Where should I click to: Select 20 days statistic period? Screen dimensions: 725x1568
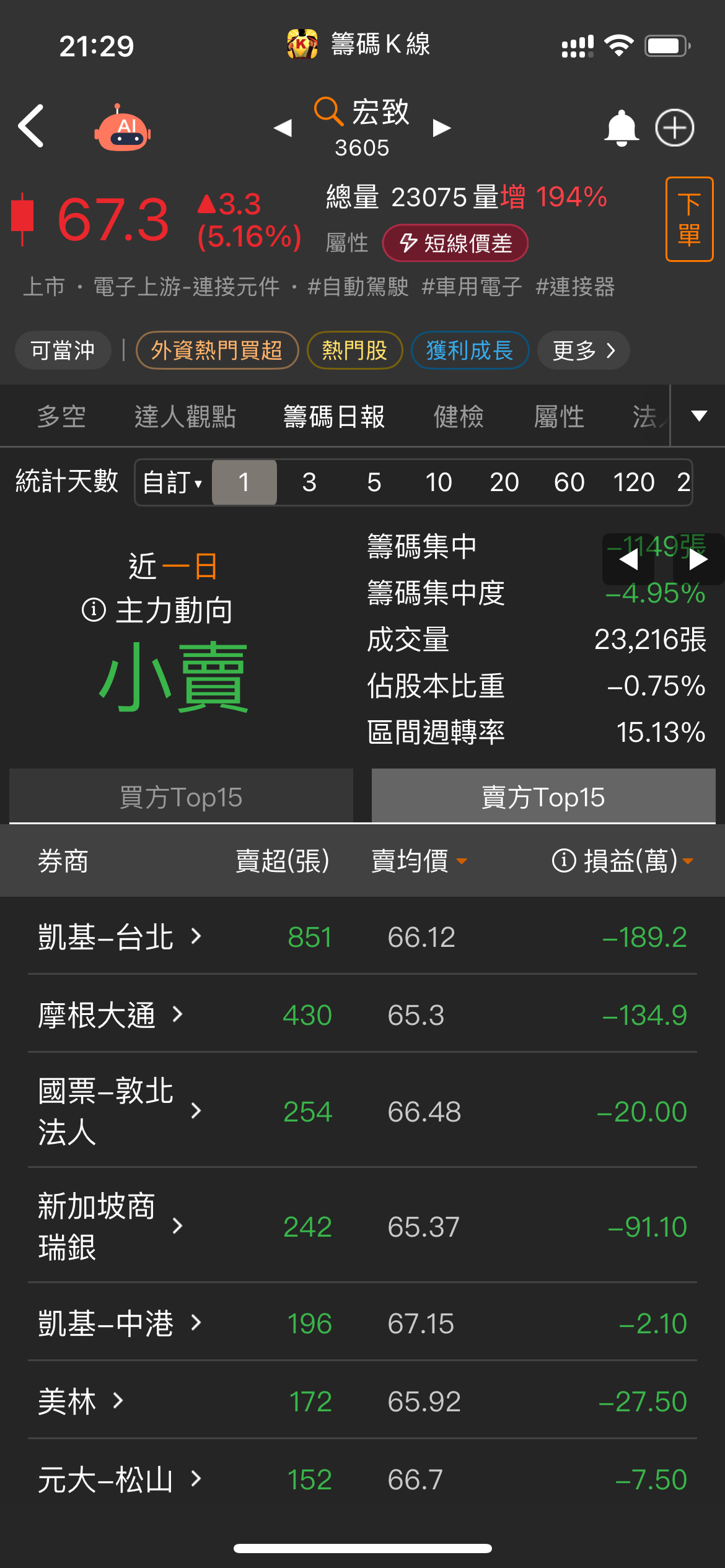point(504,482)
